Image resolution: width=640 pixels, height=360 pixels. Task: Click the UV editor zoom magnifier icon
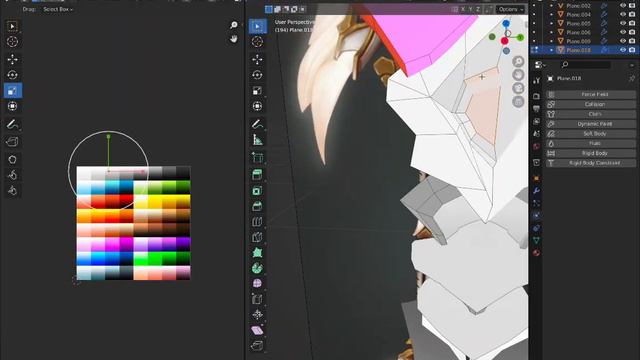[234, 25]
